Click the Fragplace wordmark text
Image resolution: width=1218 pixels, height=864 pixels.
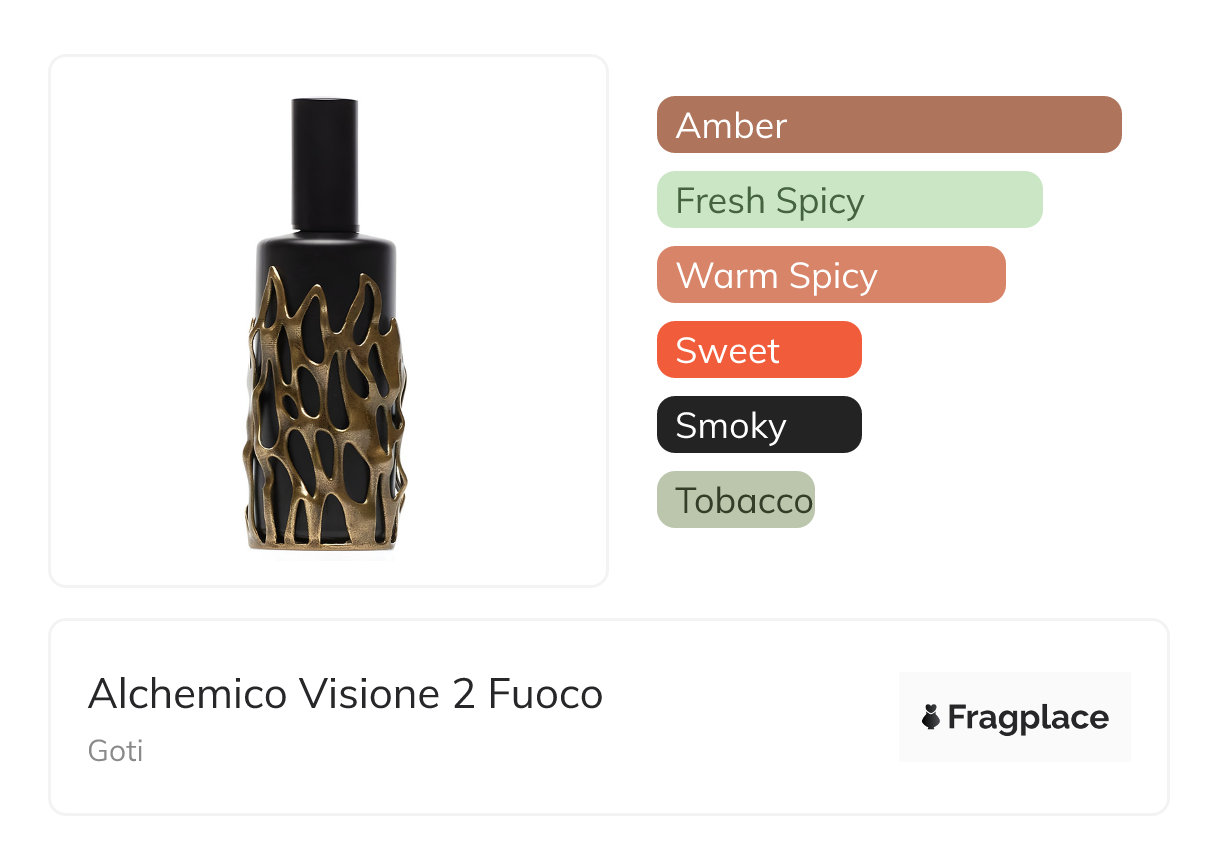pos(1028,718)
